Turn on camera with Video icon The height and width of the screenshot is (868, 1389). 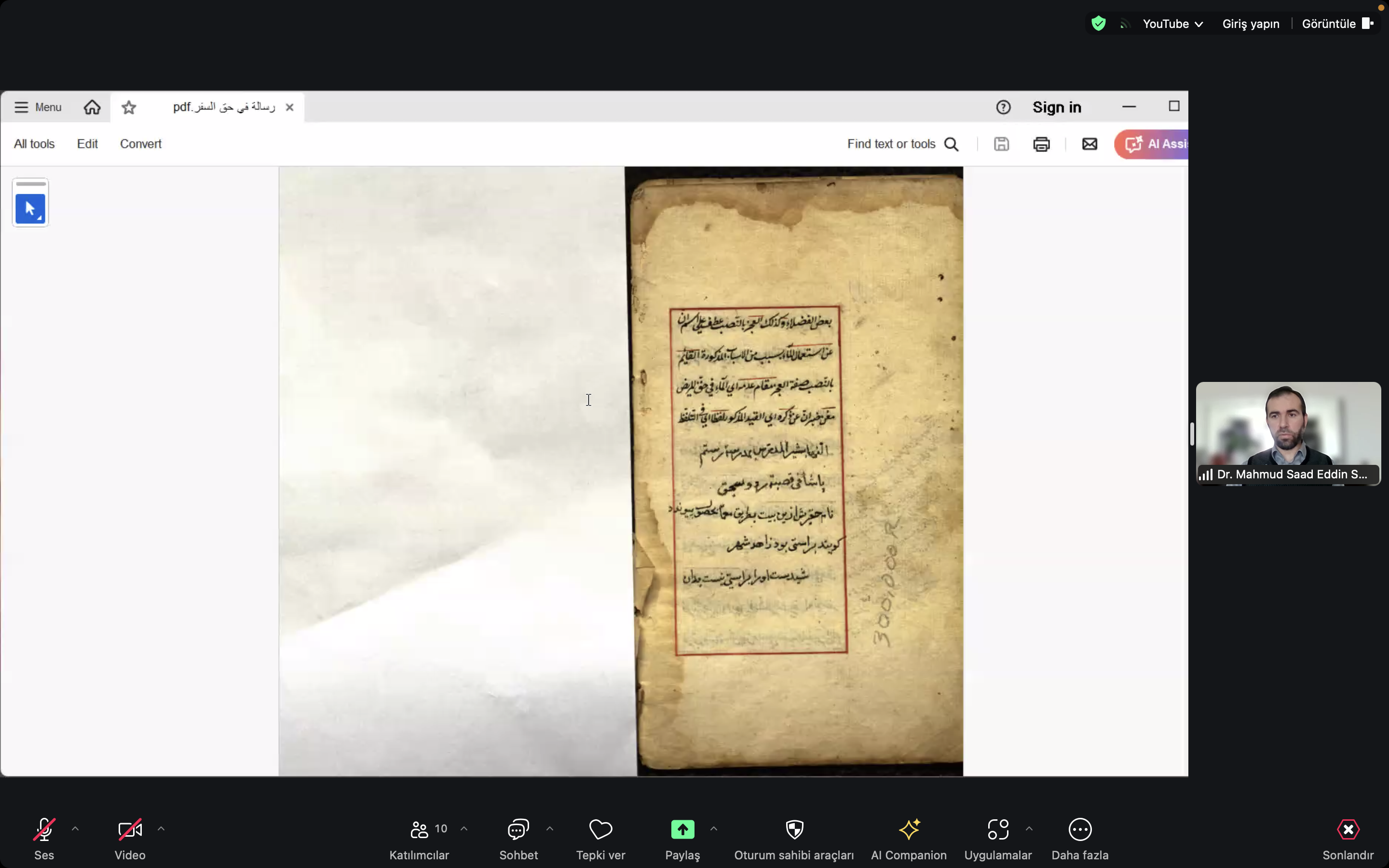(130, 829)
